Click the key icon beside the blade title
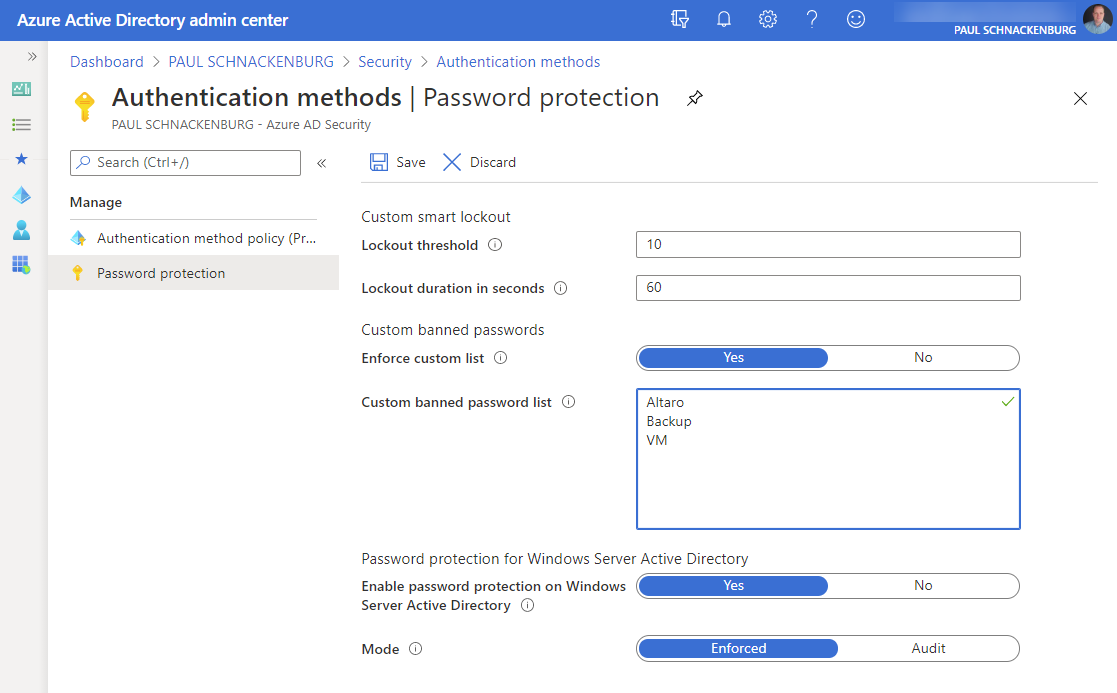Screen dimensions: 1117x693 point(85,107)
